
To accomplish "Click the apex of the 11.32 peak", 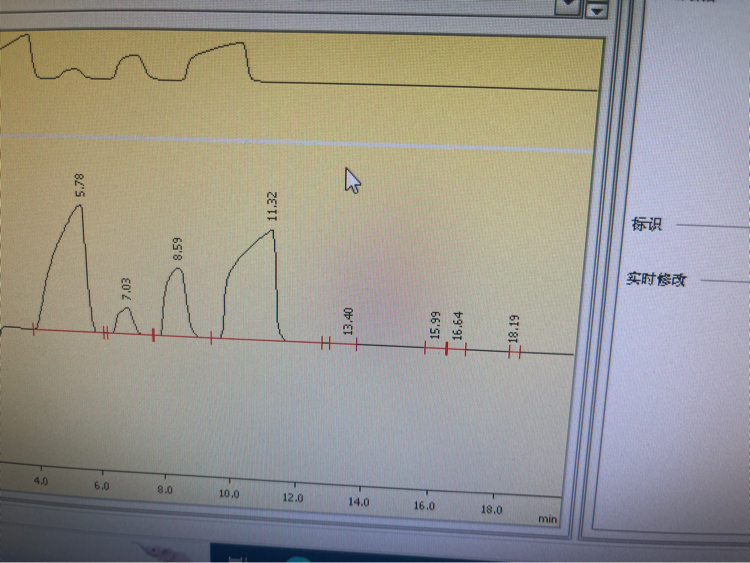I will [x=272, y=231].
